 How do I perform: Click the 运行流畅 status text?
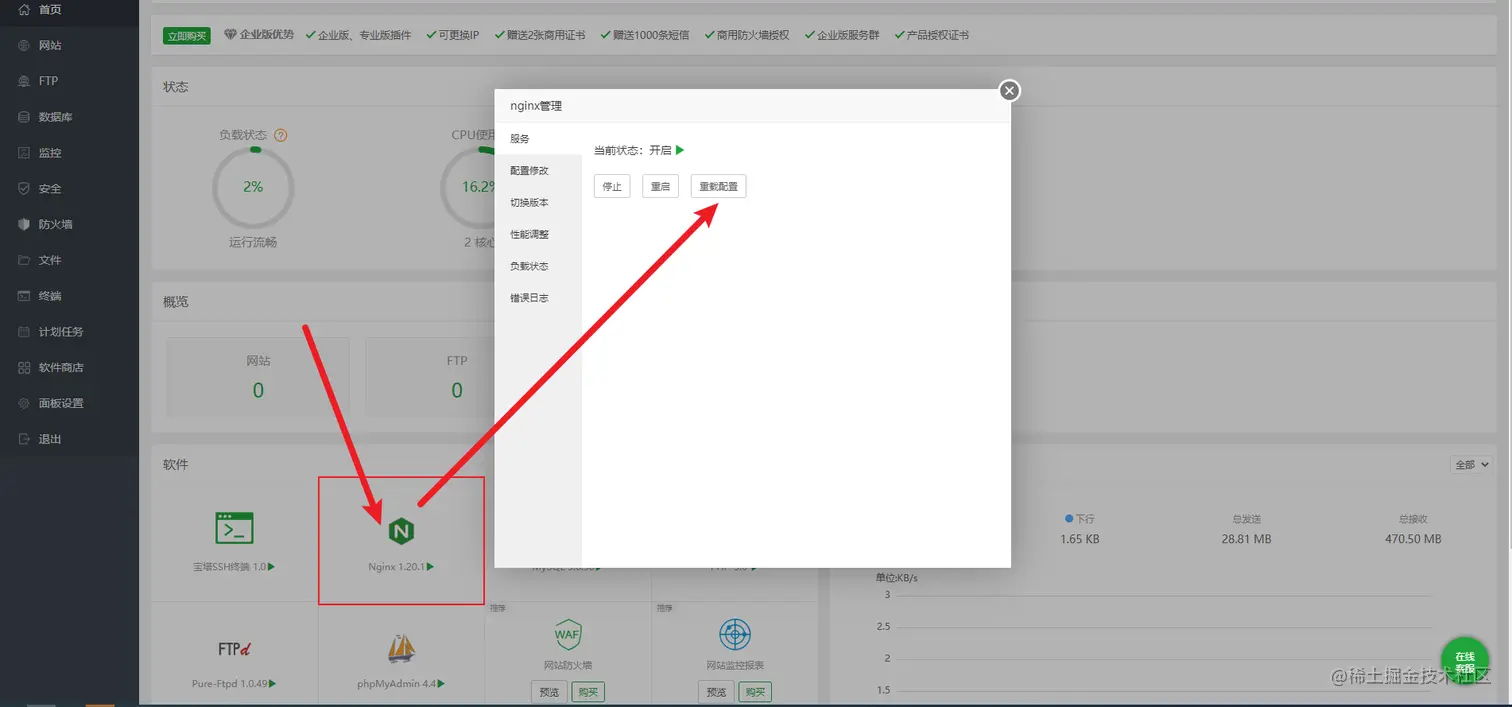253,242
